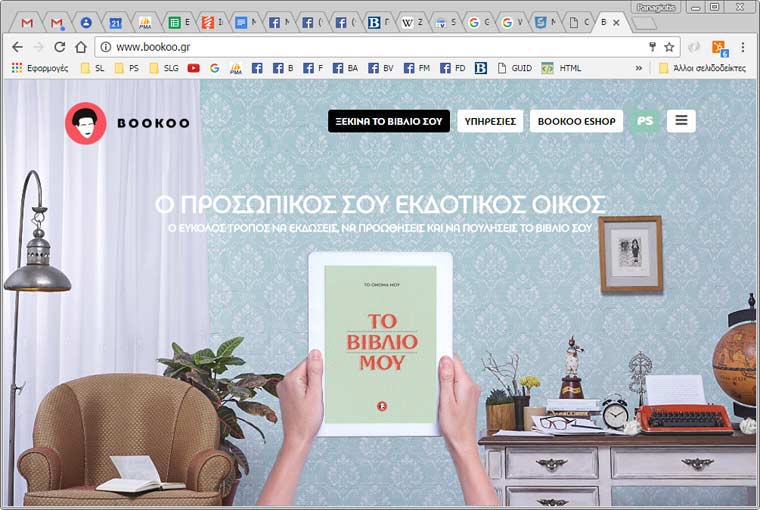Open Chrome's three-dot menu
This screenshot has height=510, width=760.
pos(742,47)
